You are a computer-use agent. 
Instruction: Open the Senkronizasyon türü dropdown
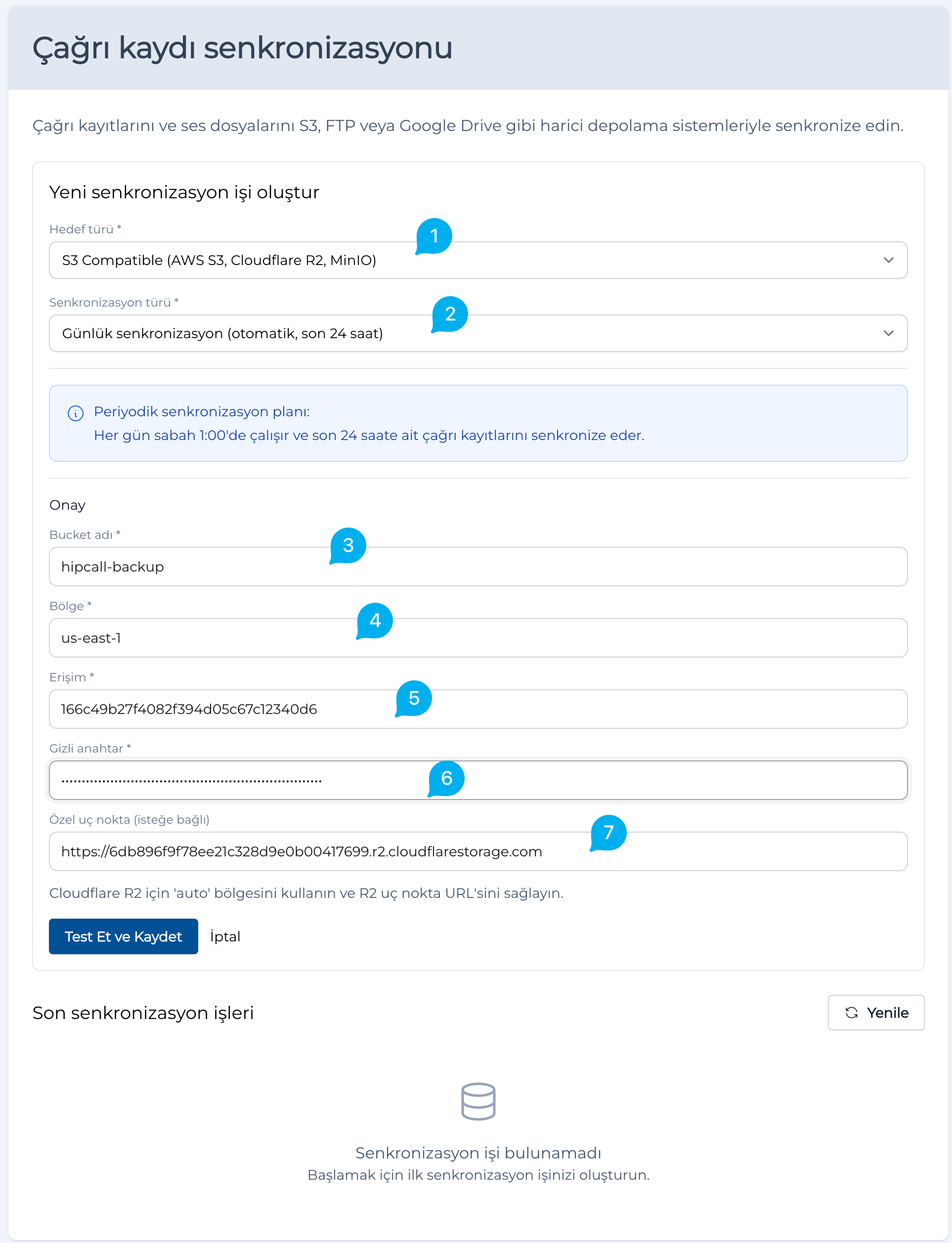478,333
